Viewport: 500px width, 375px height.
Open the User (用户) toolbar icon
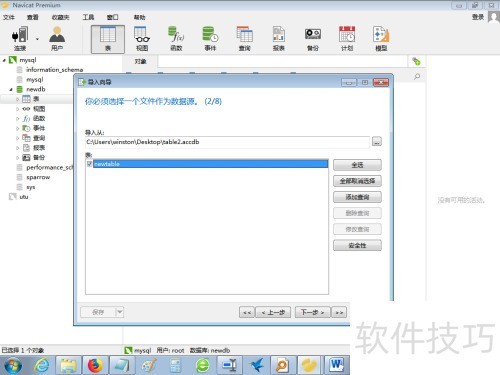pyautogui.click(x=57, y=38)
